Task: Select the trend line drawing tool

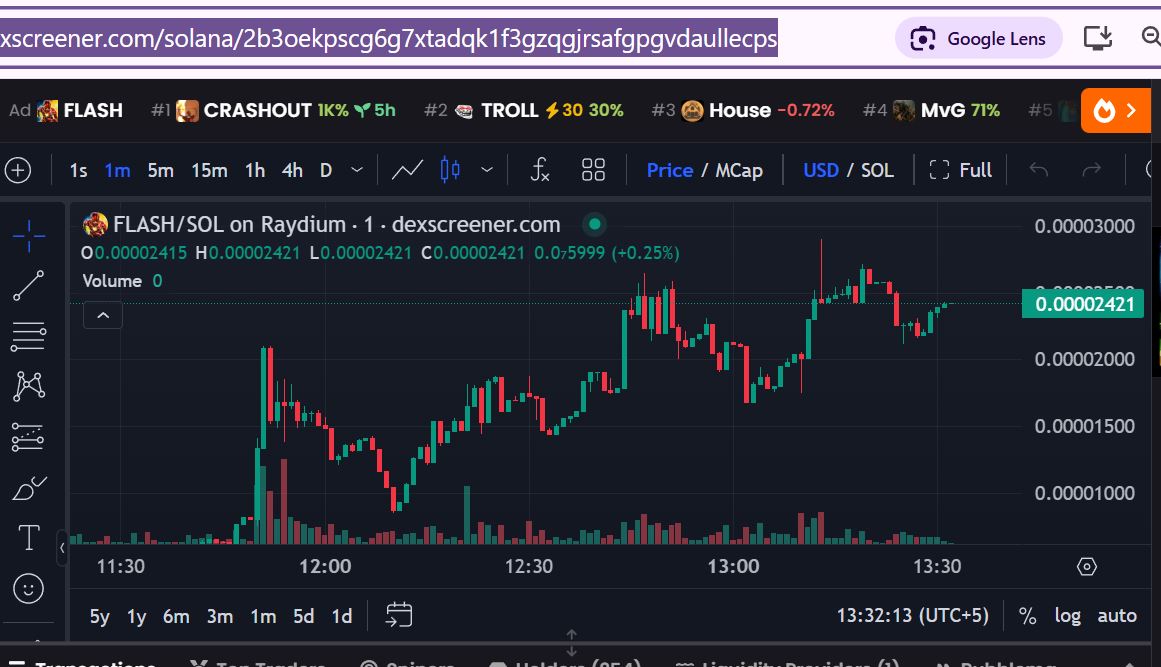Action: (x=29, y=286)
